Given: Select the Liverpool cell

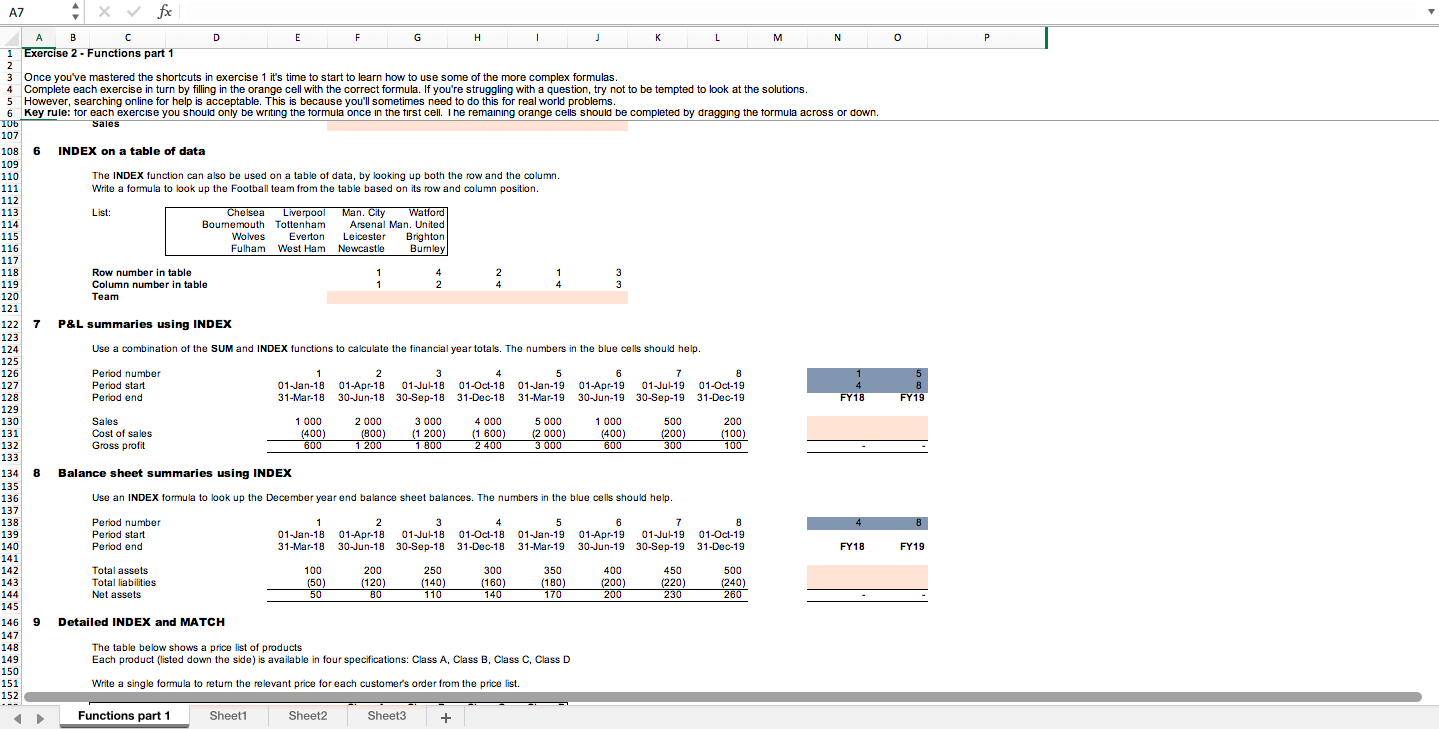Looking at the screenshot, I should coord(304,213).
